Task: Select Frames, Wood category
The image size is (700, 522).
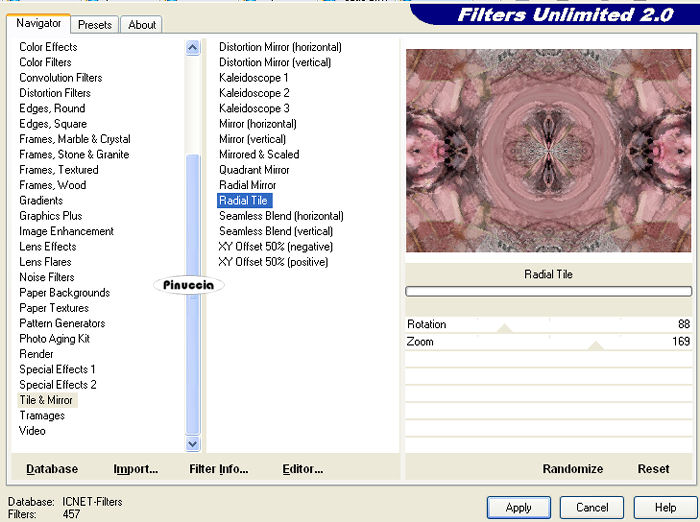Action: pyautogui.click(x=53, y=185)
